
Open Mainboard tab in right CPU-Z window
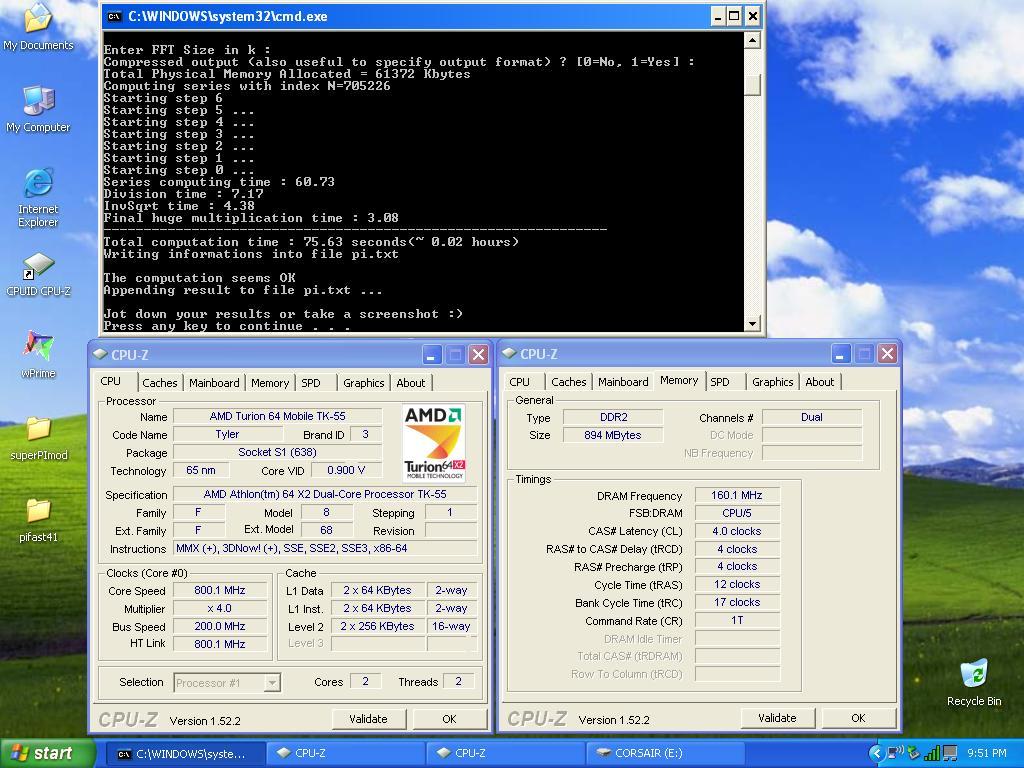point(623,381)
